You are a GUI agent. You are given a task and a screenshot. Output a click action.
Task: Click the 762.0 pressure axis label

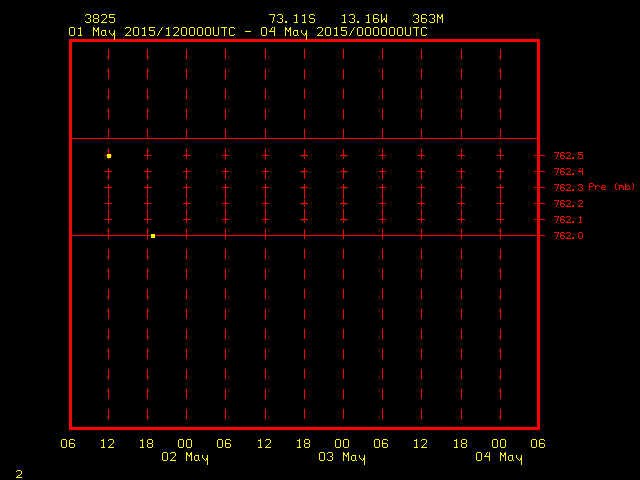(569, 236)
